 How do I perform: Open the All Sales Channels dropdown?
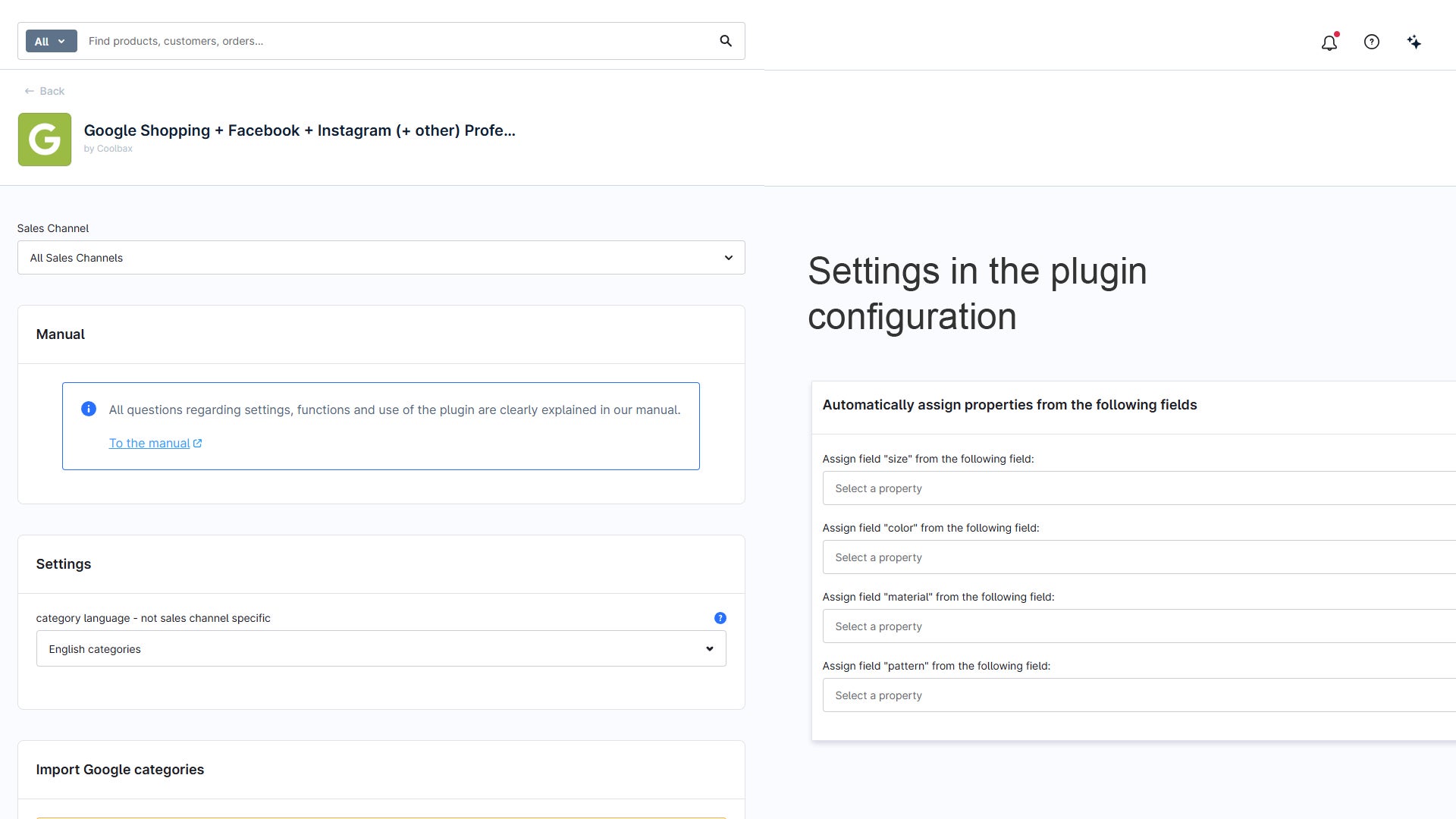tap(381, 258)
